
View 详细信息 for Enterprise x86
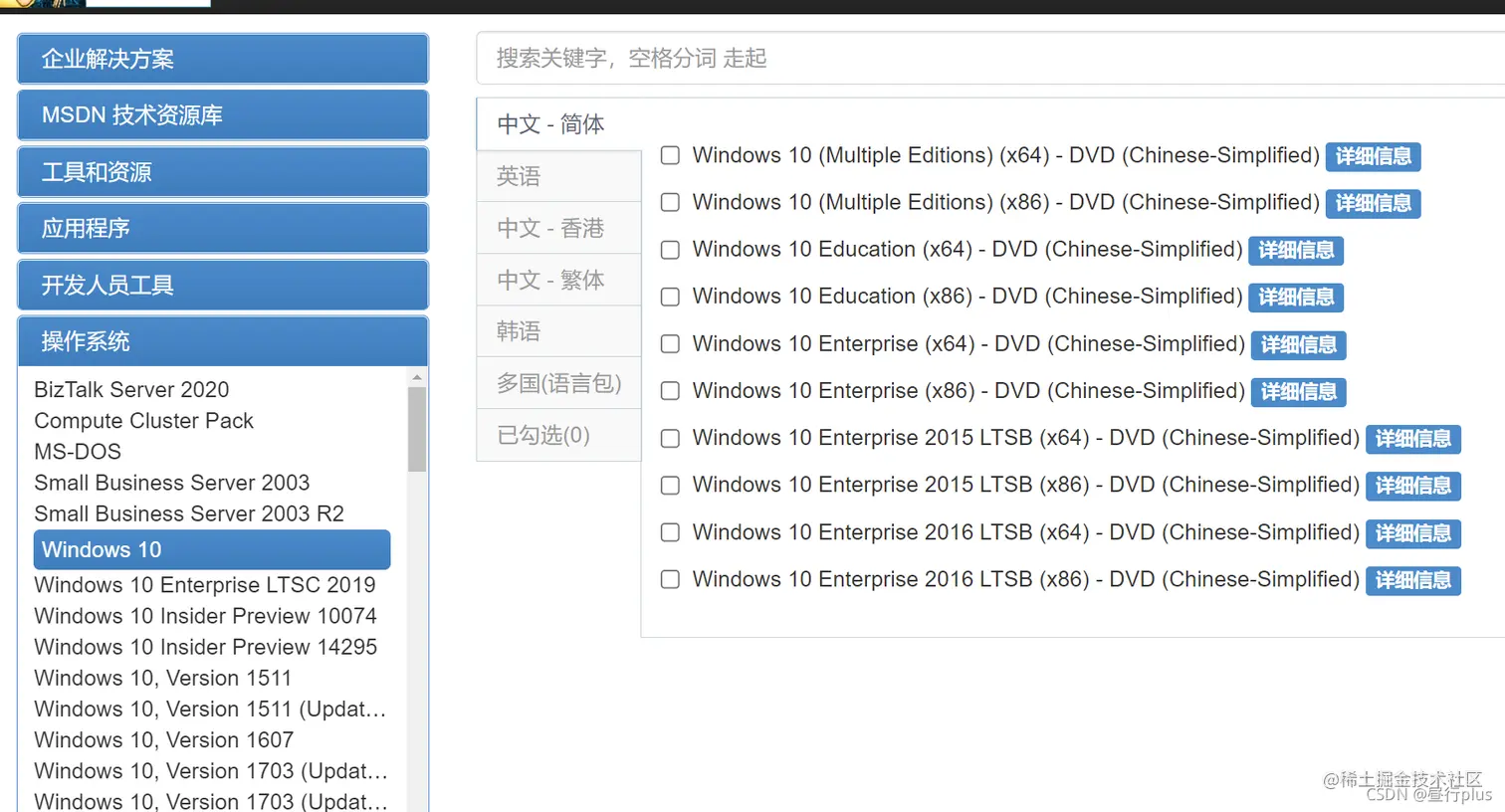point(1299,391)
